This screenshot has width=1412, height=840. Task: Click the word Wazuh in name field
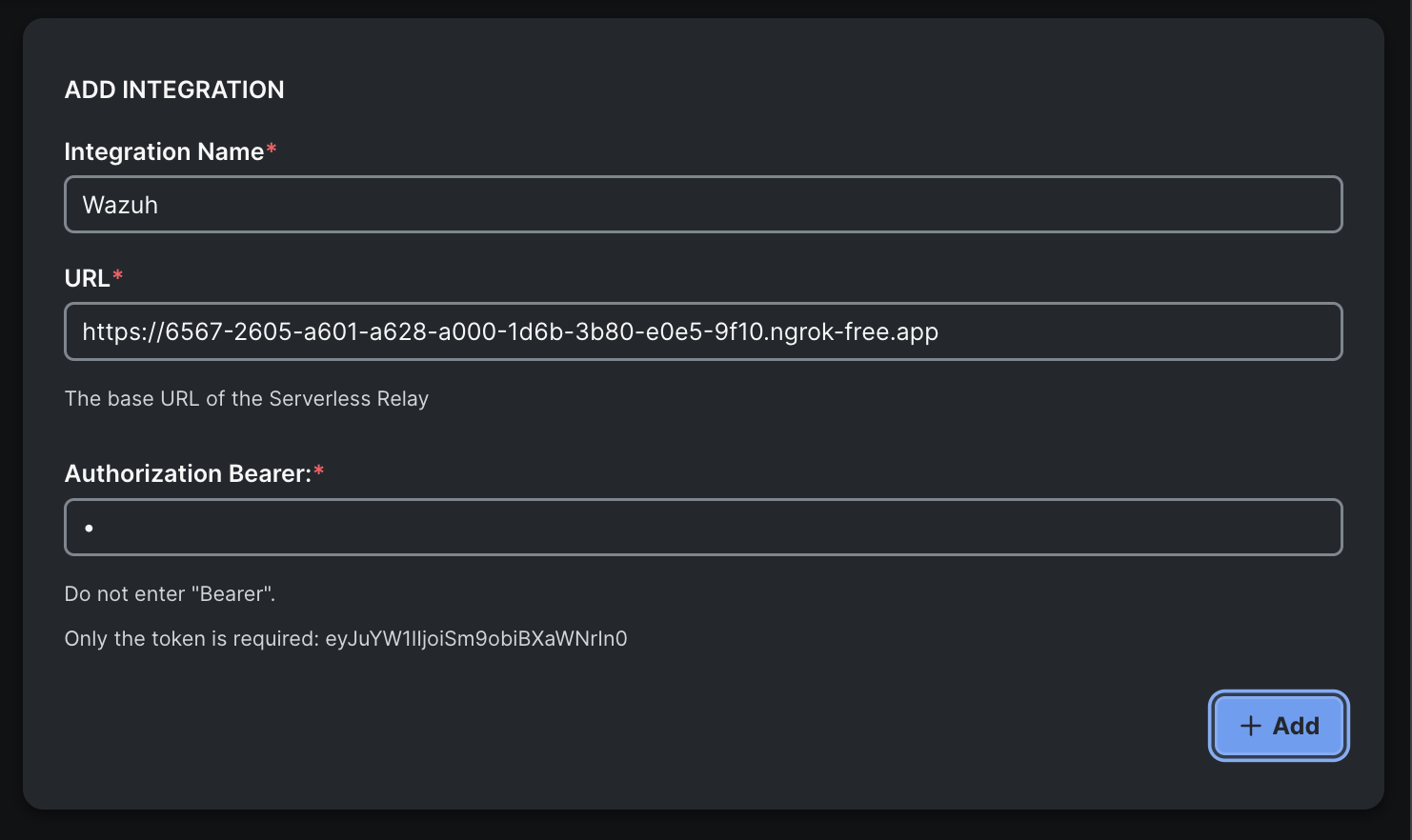pos(120,205)
